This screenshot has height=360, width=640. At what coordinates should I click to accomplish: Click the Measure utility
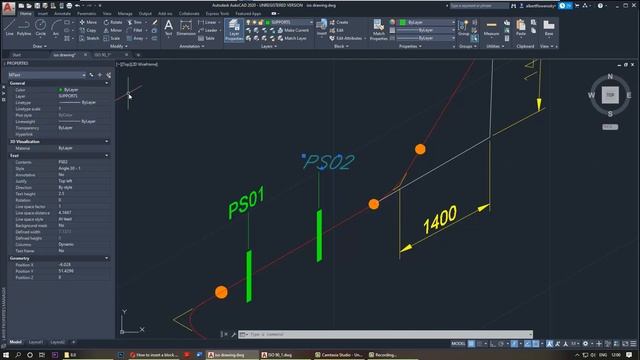pyautogui.click(x=491, y=28)
